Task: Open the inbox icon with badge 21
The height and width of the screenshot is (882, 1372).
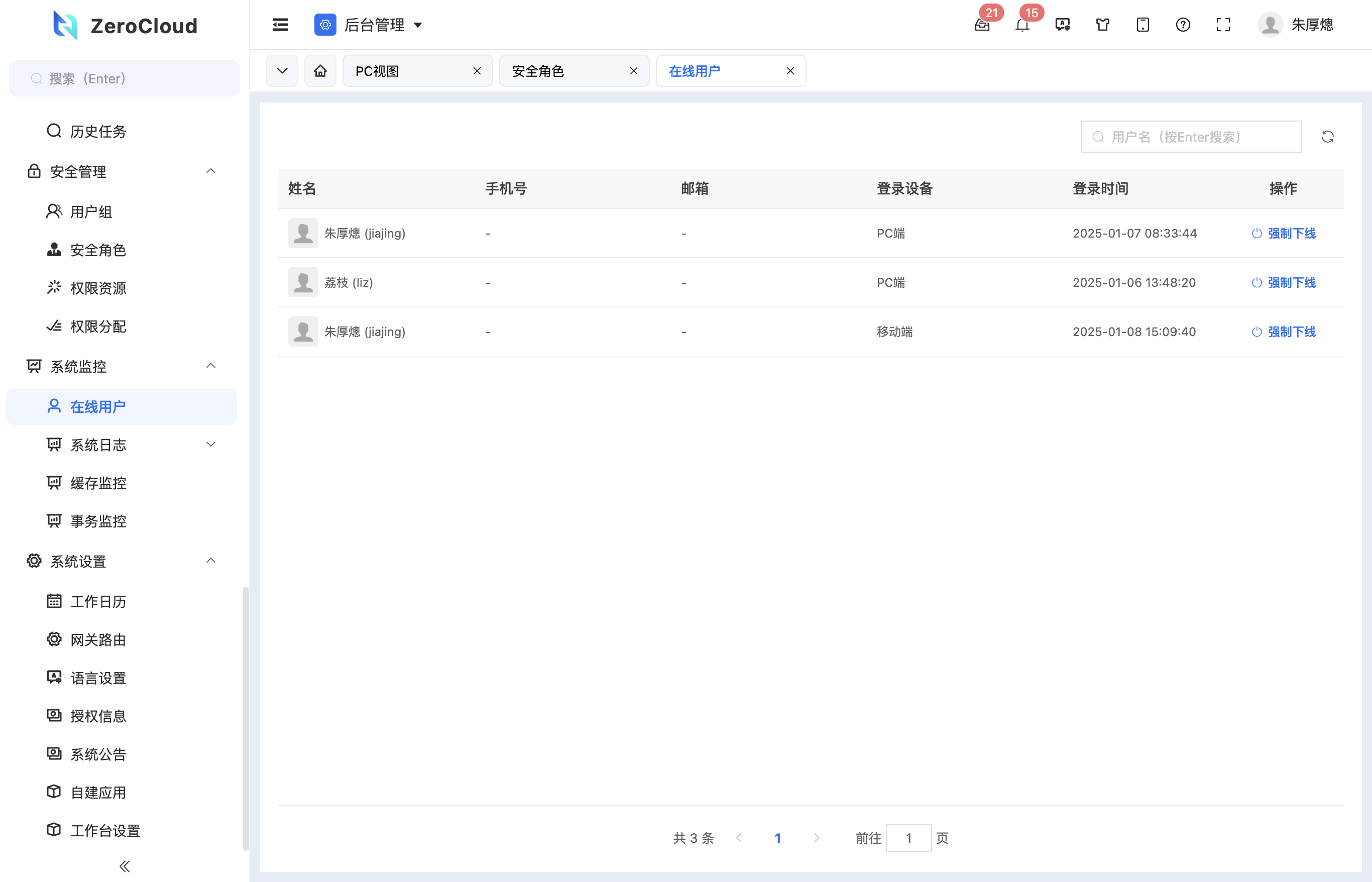Action: tap(982, 25)
